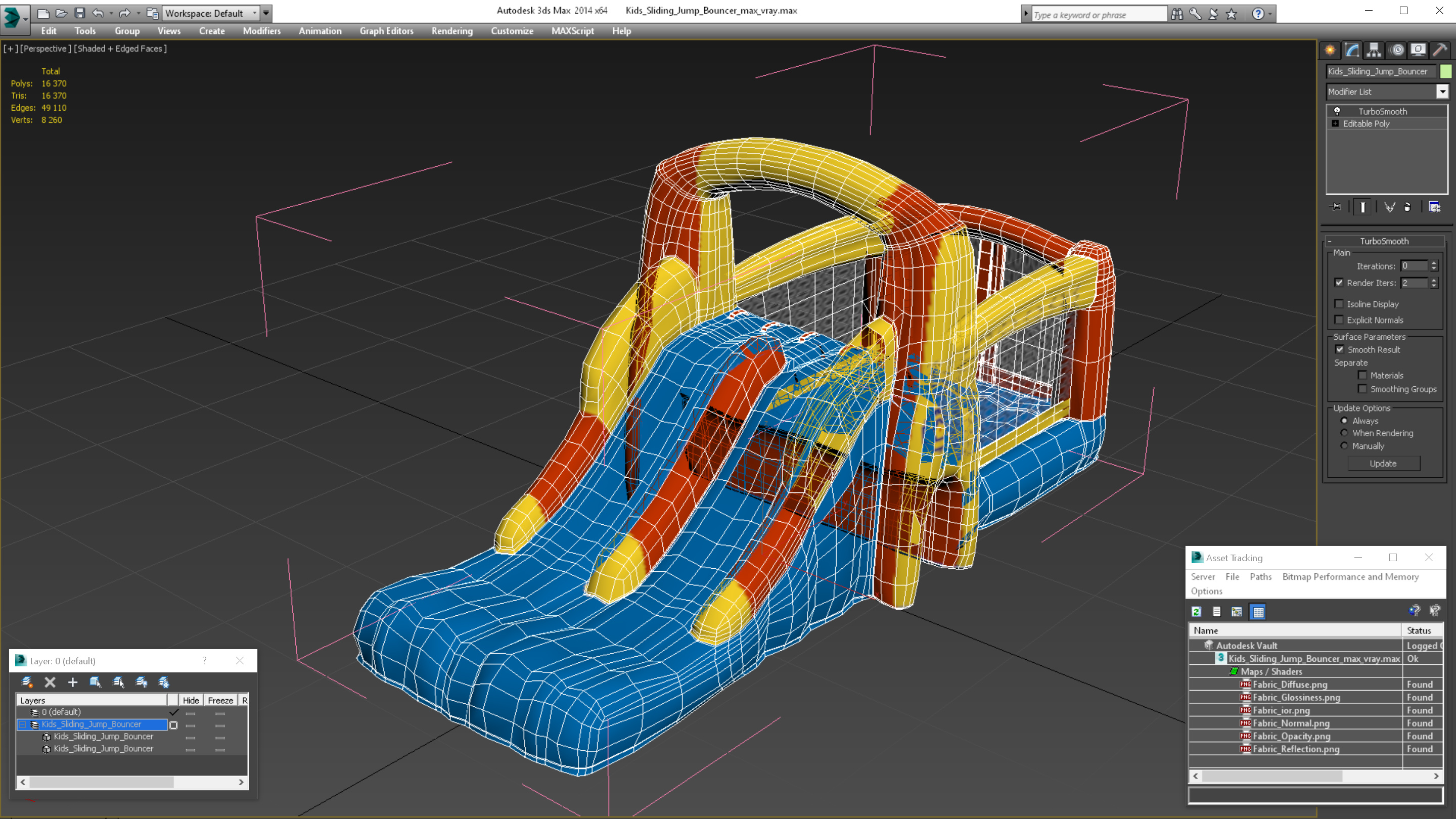The height and width of the screenshot is (819, 1456).
Task: Open the Rendering menu
Action: (x=451, y=31)
